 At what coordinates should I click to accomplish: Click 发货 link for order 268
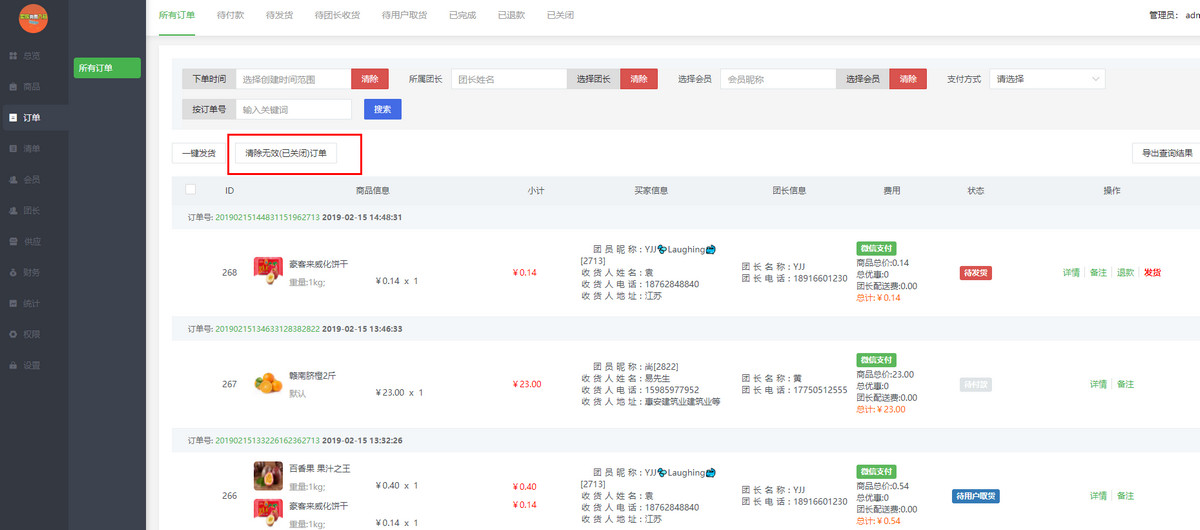pyautogui.click(x=1152, y=272)
